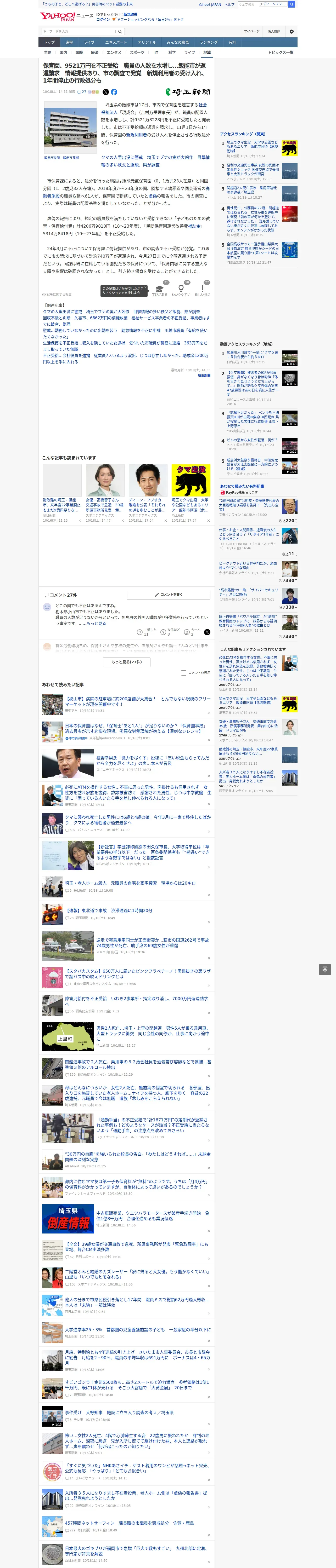Click the コメントを書く button

pyautogui.click(x=169, y=595)
